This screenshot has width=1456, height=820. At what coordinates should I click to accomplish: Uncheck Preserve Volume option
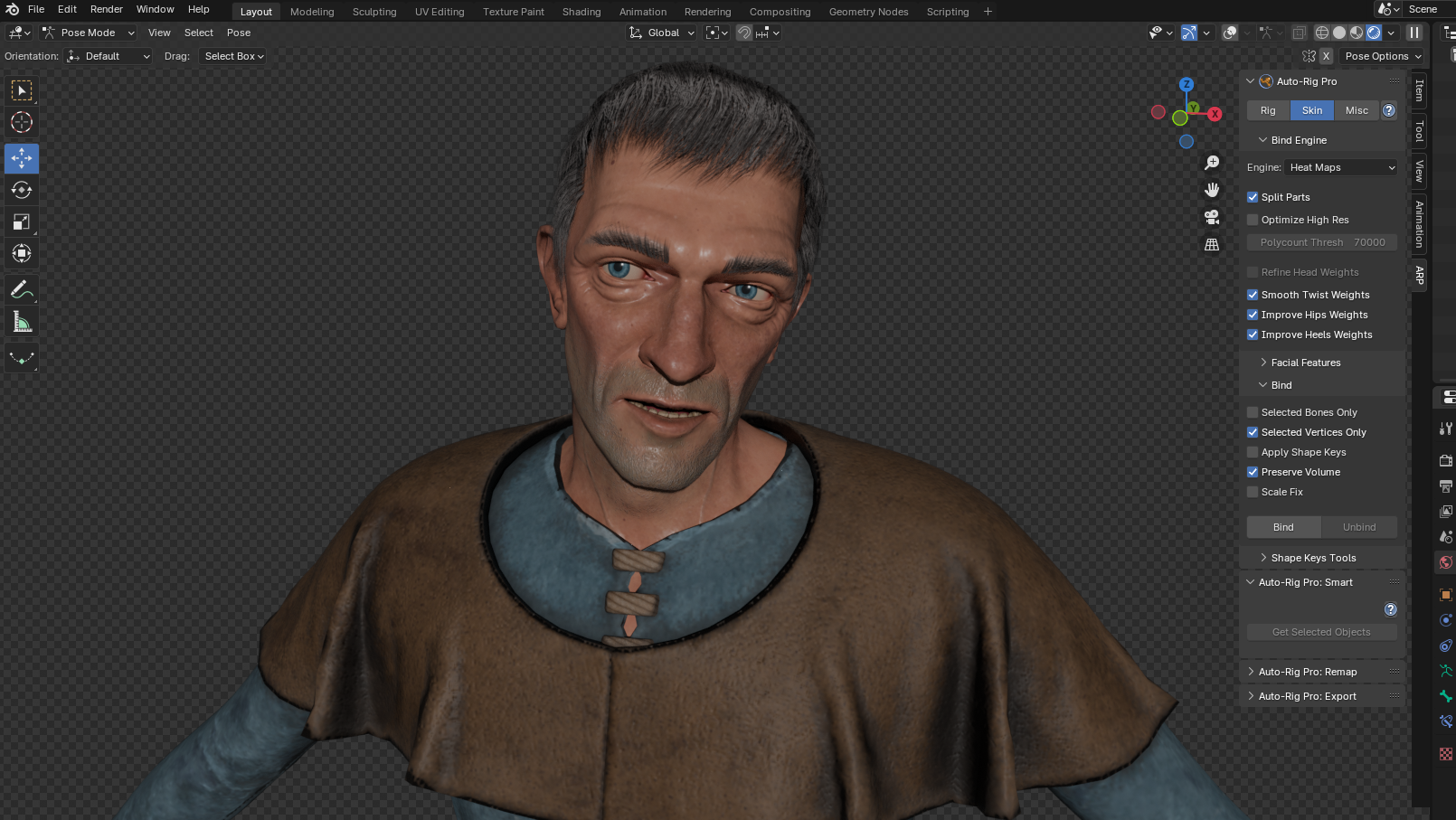pos(1253,472)
